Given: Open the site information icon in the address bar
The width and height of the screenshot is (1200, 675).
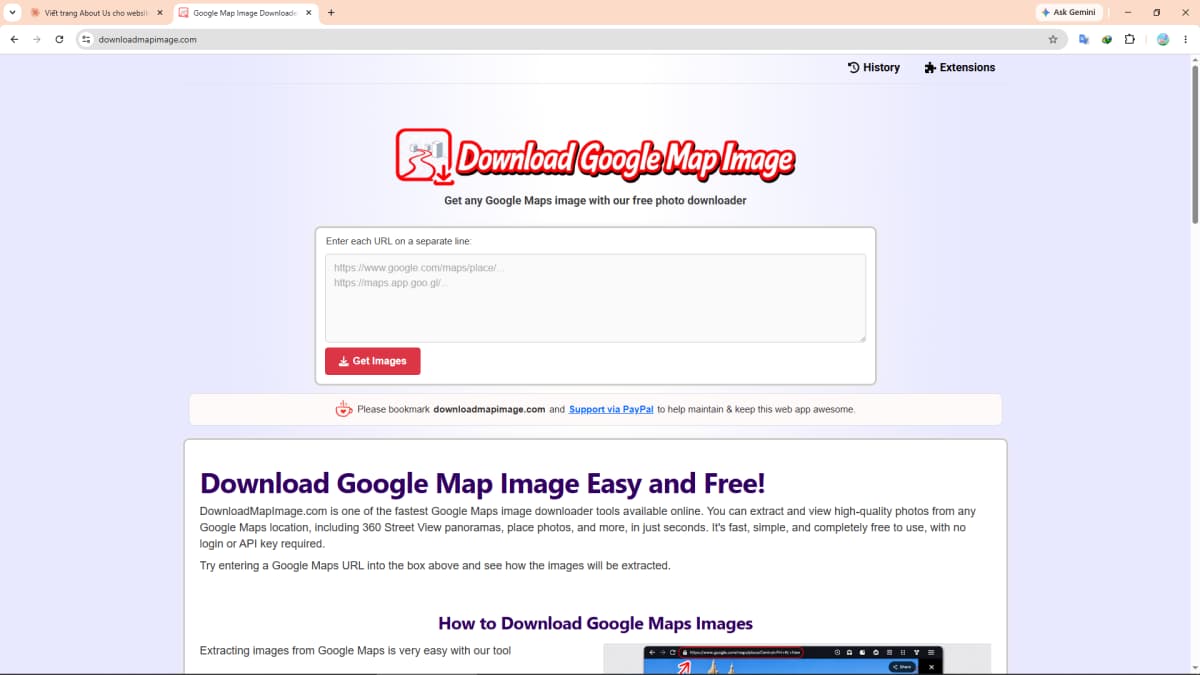Looking at the screenshot, I should click(86, 39).
